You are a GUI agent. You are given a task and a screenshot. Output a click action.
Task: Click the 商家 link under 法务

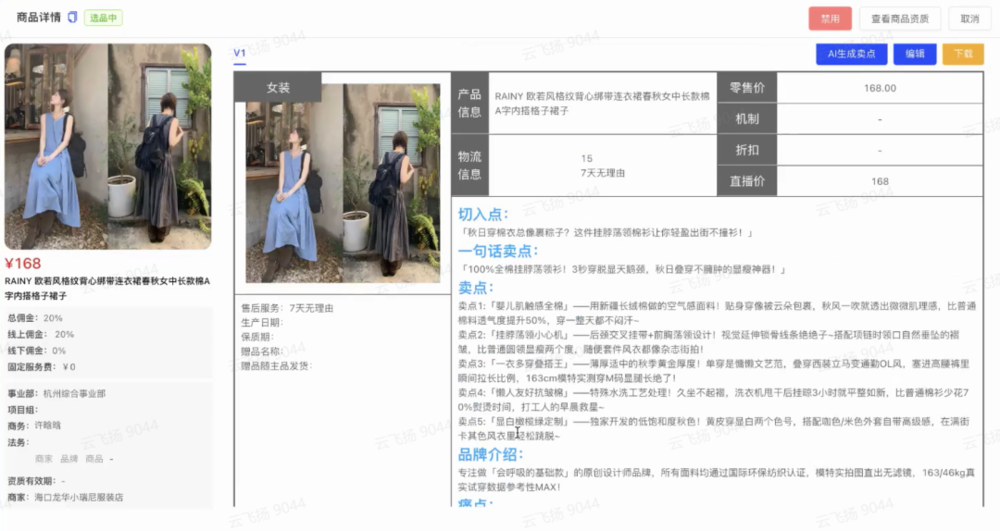pos(44,458)
